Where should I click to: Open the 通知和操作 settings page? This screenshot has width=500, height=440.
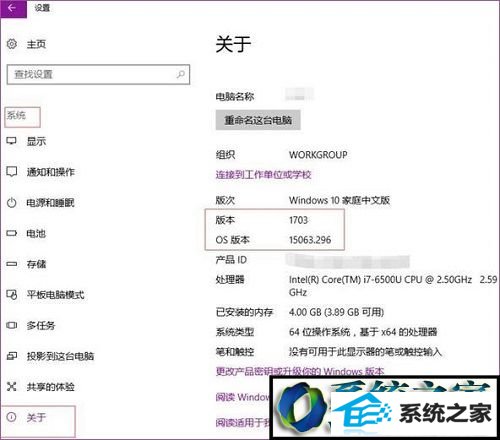click(x=51, y=172)
